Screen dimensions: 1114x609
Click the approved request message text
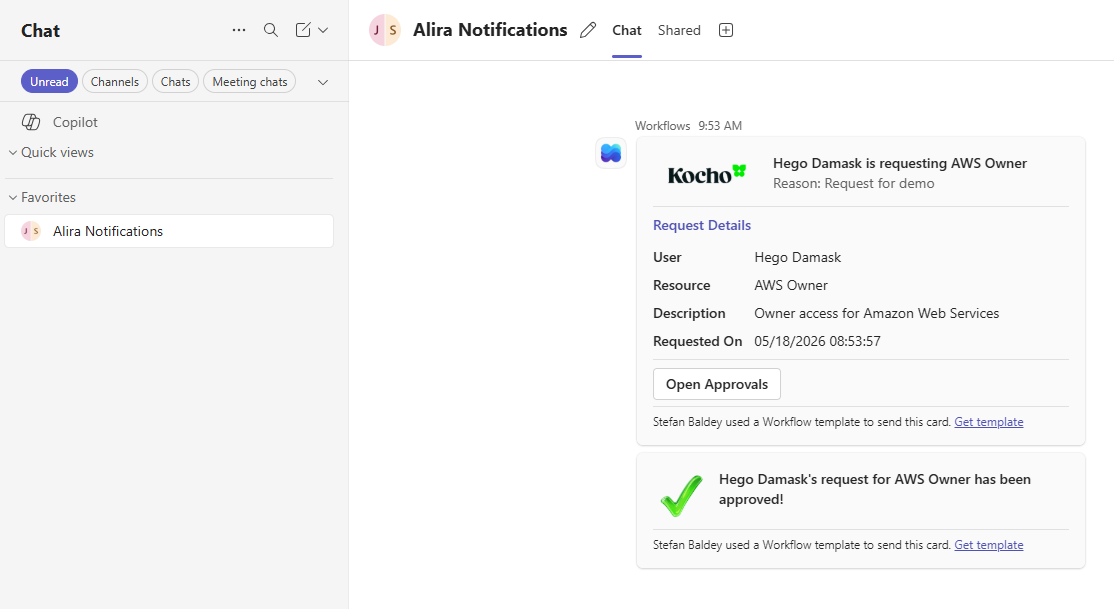(x=875, y=489)
